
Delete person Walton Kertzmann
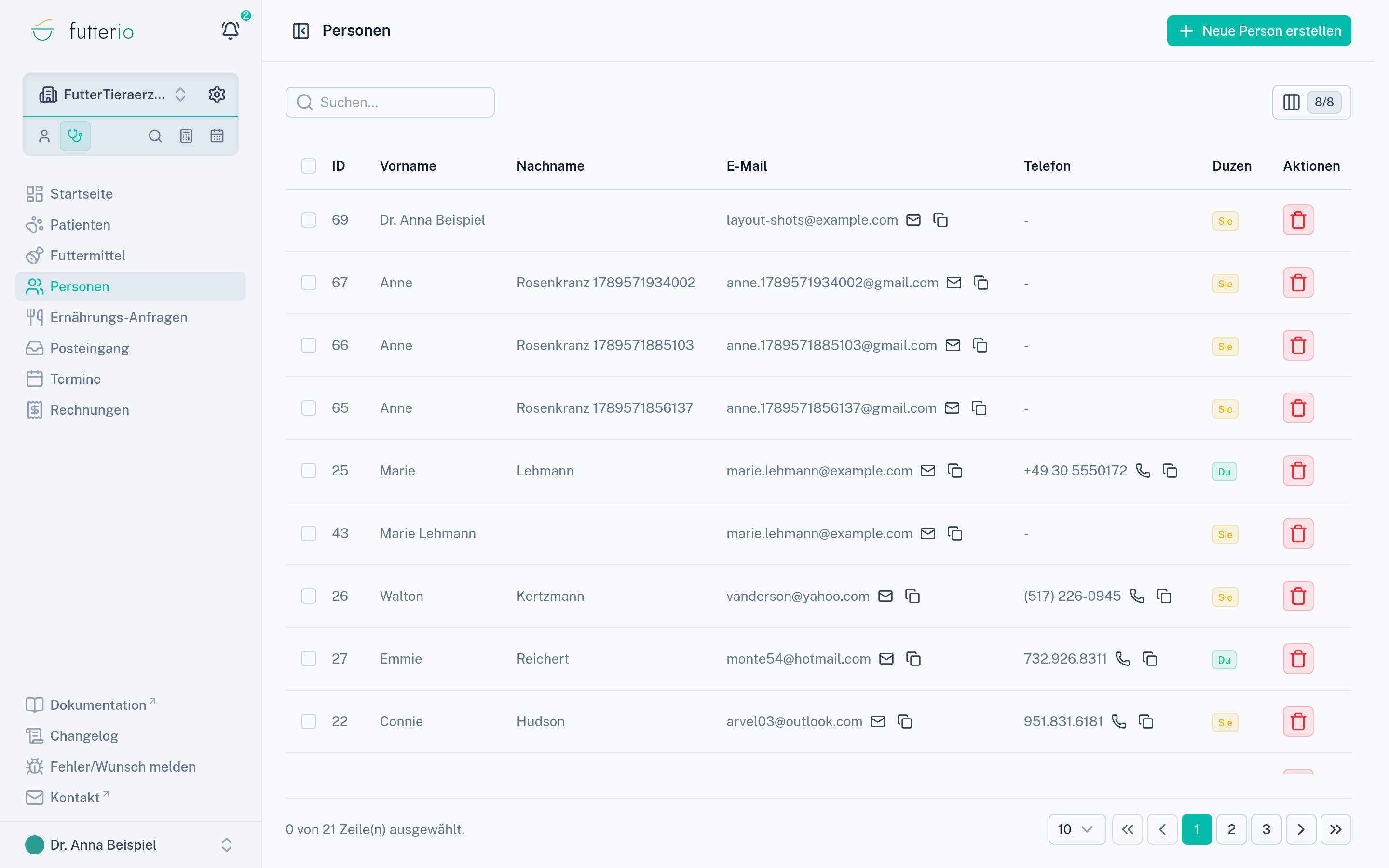pos(1298,596)
